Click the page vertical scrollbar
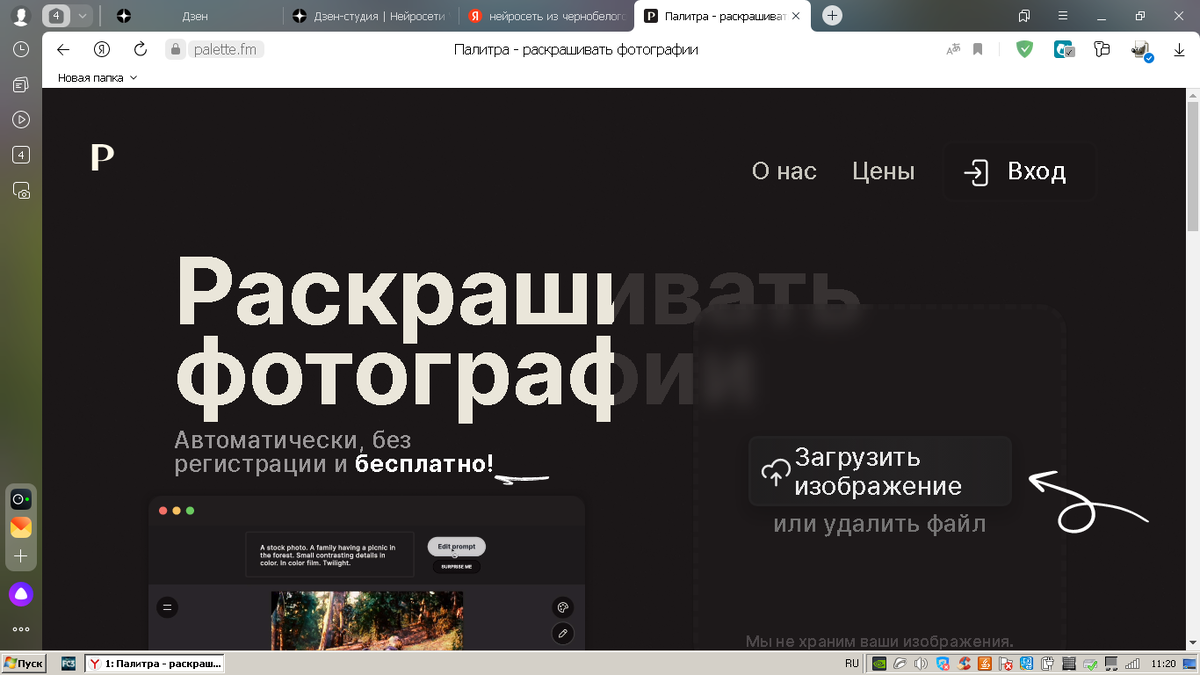Screen dimensions: 1200x675 tap(1192, 164)
